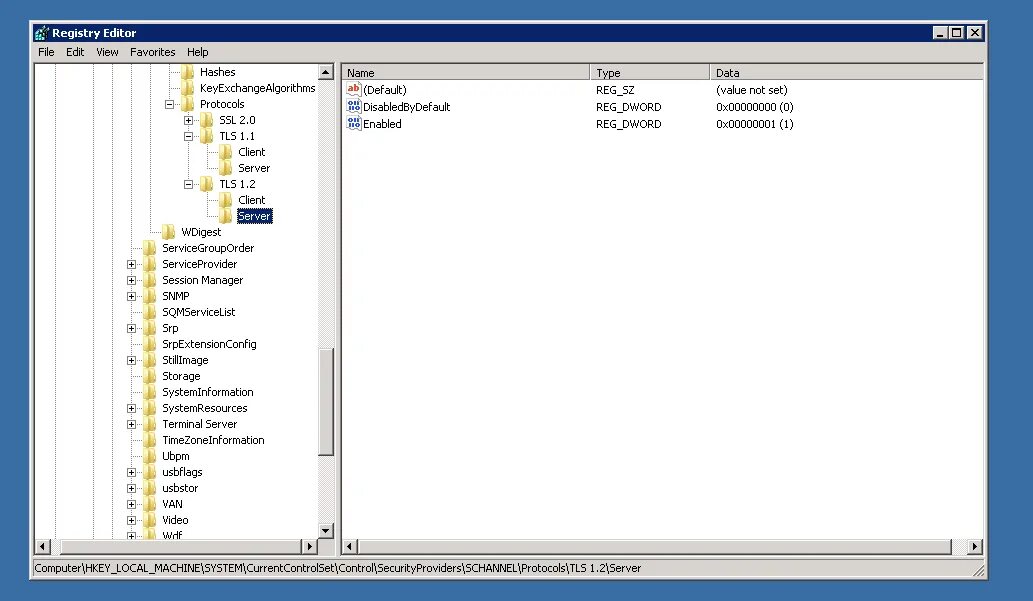Click the SQMServiceList folder icon
Screen dimensions: 1033x601
click(150, 312)
